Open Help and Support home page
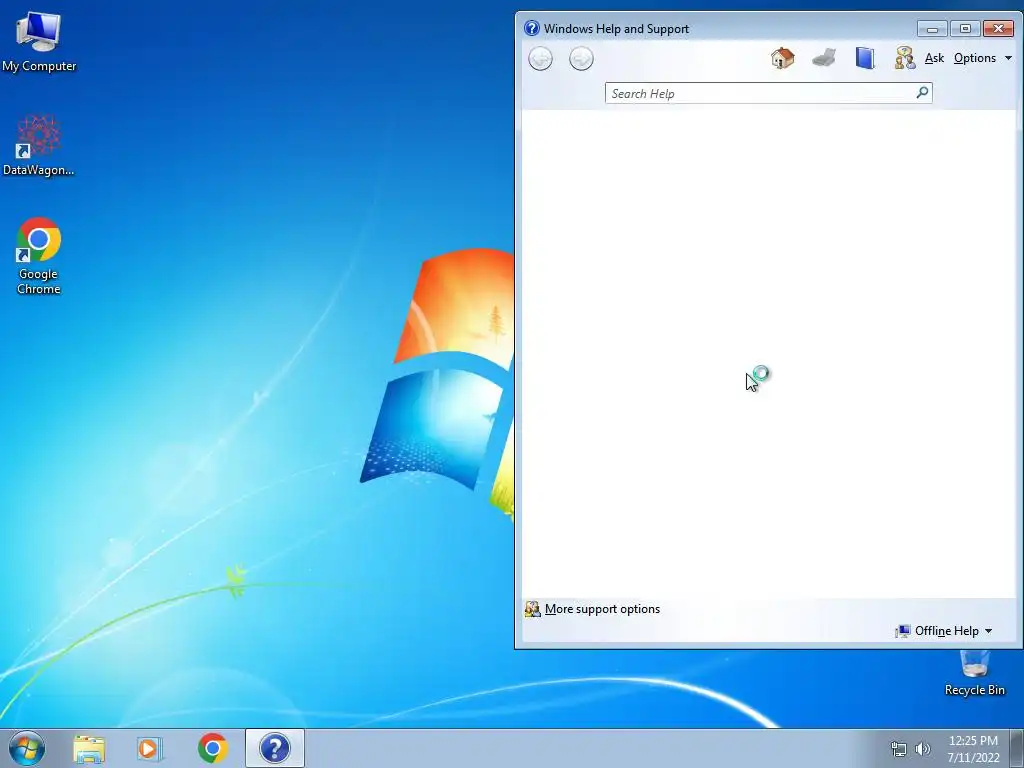This screenshot has height=768, width=1024. pyautogui.click(x=782, y=58)
